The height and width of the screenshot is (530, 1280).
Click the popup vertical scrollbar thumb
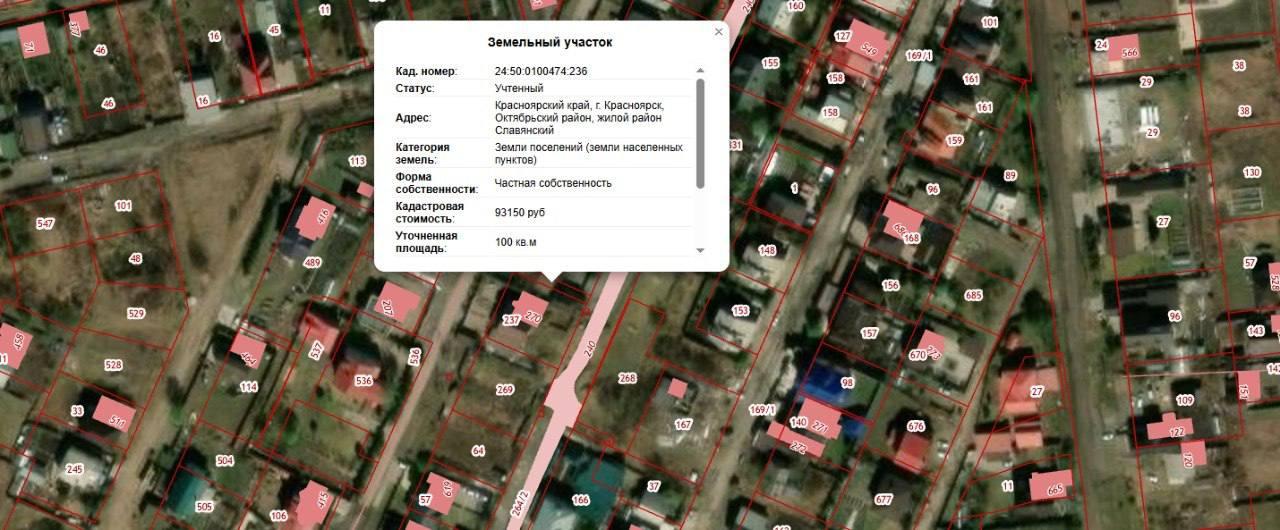pyautogui.click(x=700, y=133)
